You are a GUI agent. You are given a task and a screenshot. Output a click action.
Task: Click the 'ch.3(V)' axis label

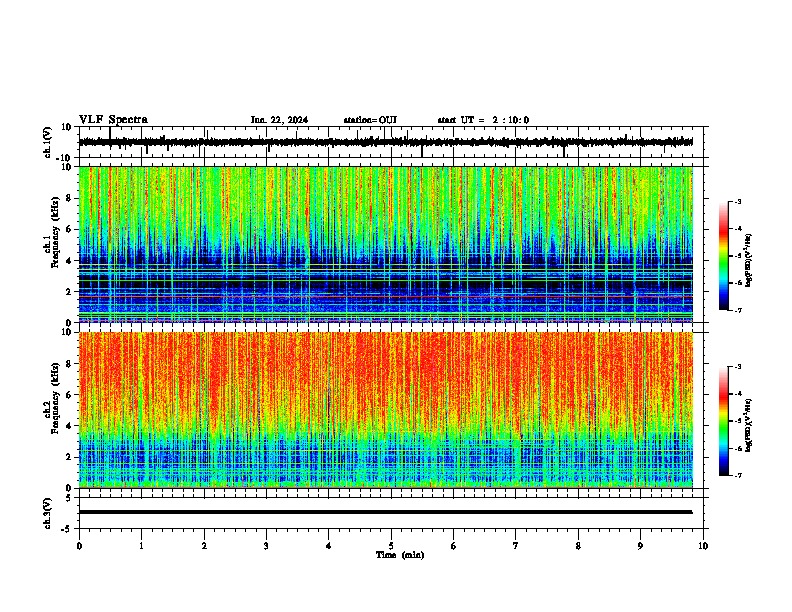48,514
